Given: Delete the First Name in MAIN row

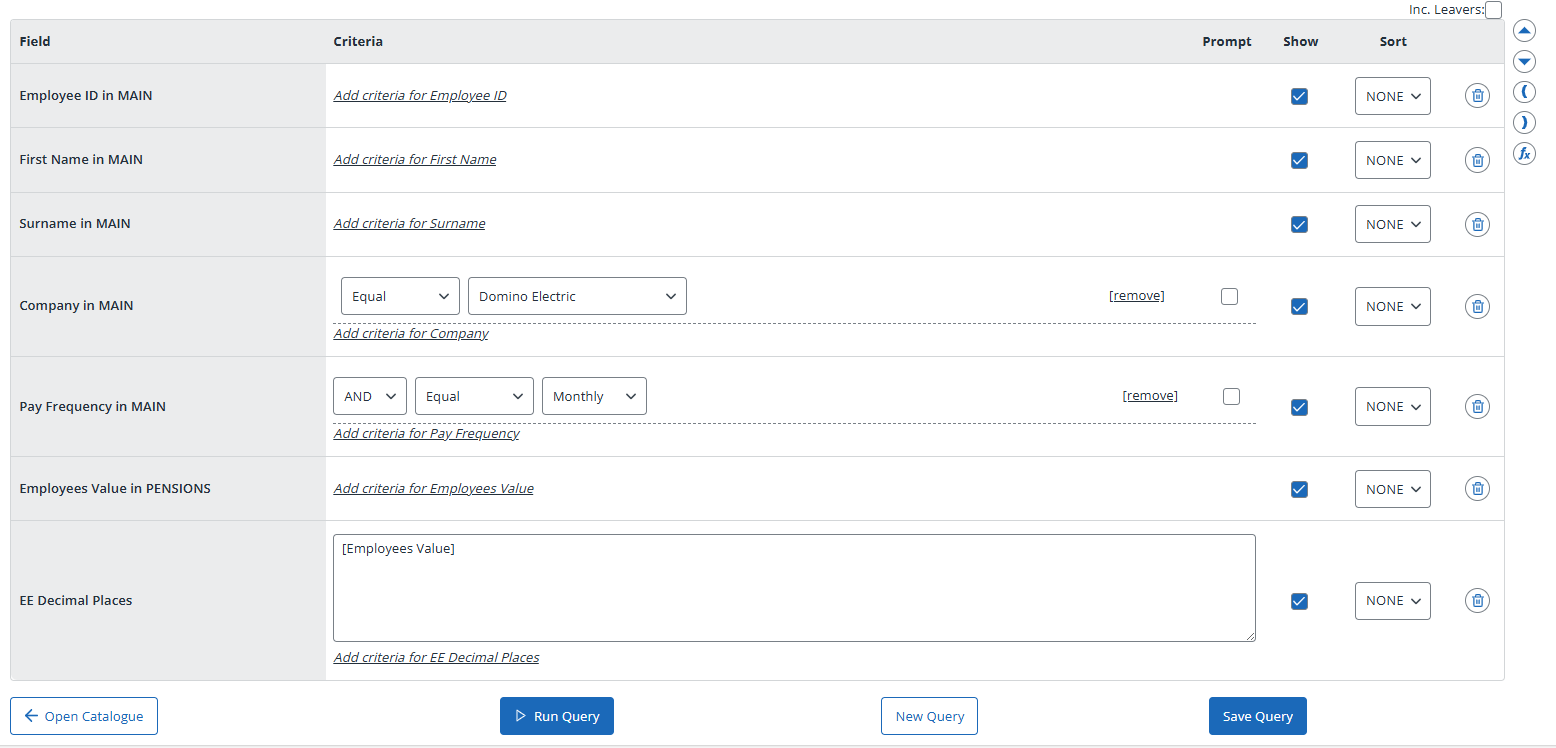Looking at the screenshot, I should pyautogui.click(x=1477, y=160).
